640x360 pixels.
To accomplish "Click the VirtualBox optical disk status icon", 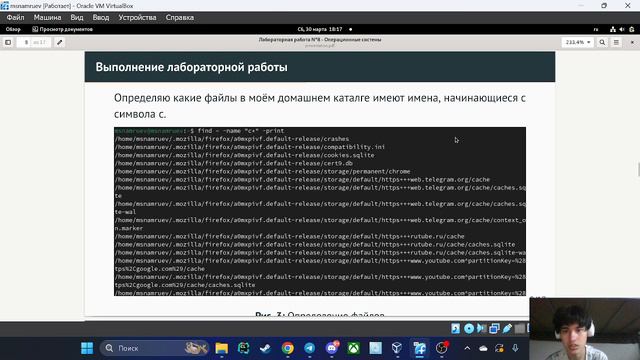I will tap(469, 328).
